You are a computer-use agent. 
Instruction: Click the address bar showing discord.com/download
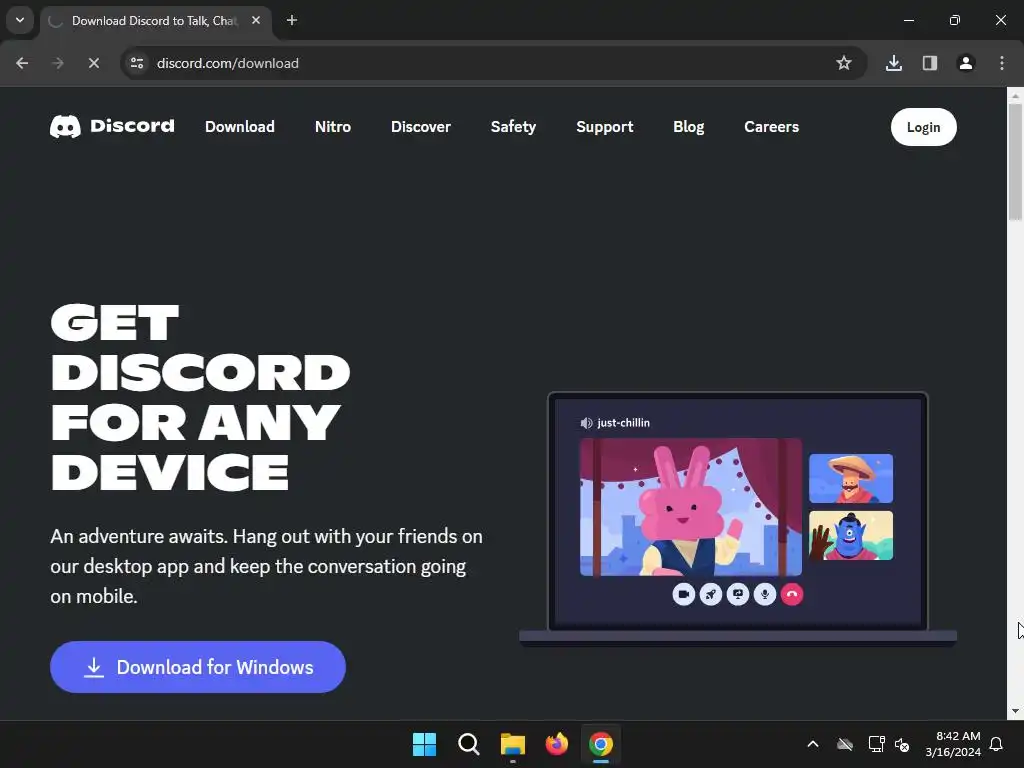(x=493, y=63)
